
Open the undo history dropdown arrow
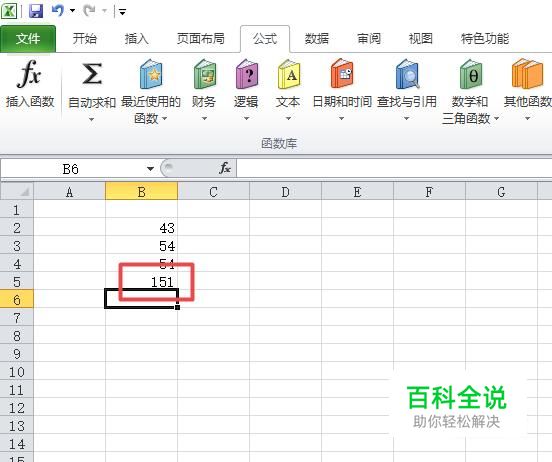tap(73, 11)
